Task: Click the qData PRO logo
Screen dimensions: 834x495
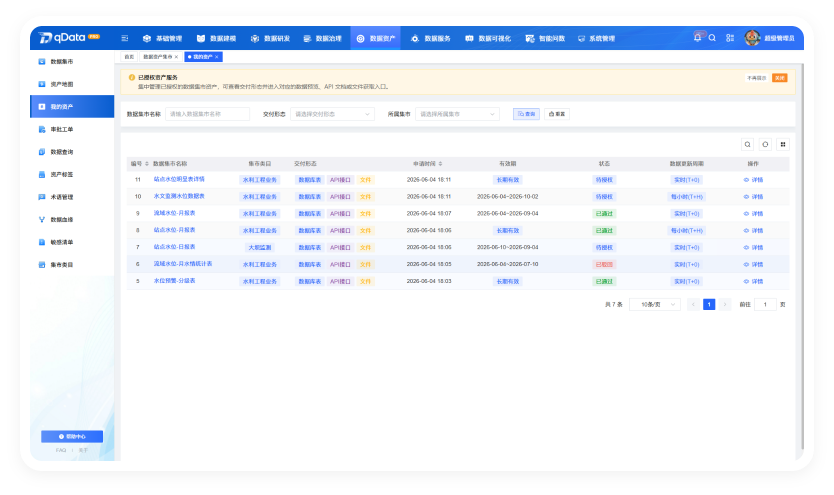Action: (70, 38)
